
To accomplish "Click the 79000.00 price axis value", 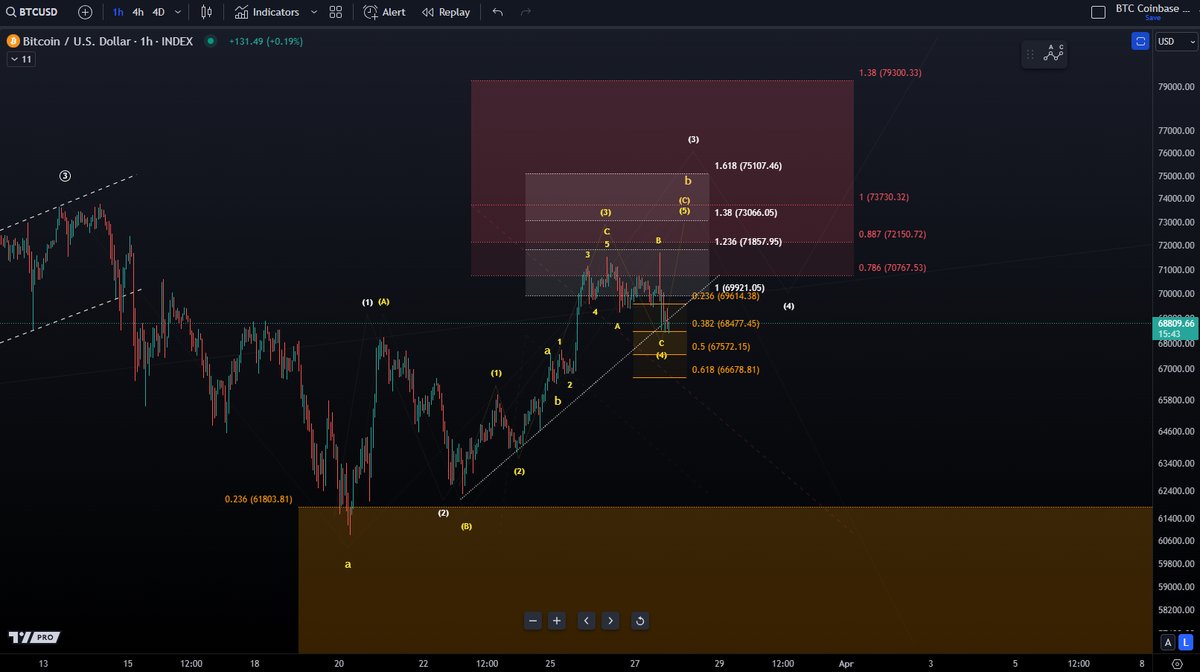I will (1175, 87).
